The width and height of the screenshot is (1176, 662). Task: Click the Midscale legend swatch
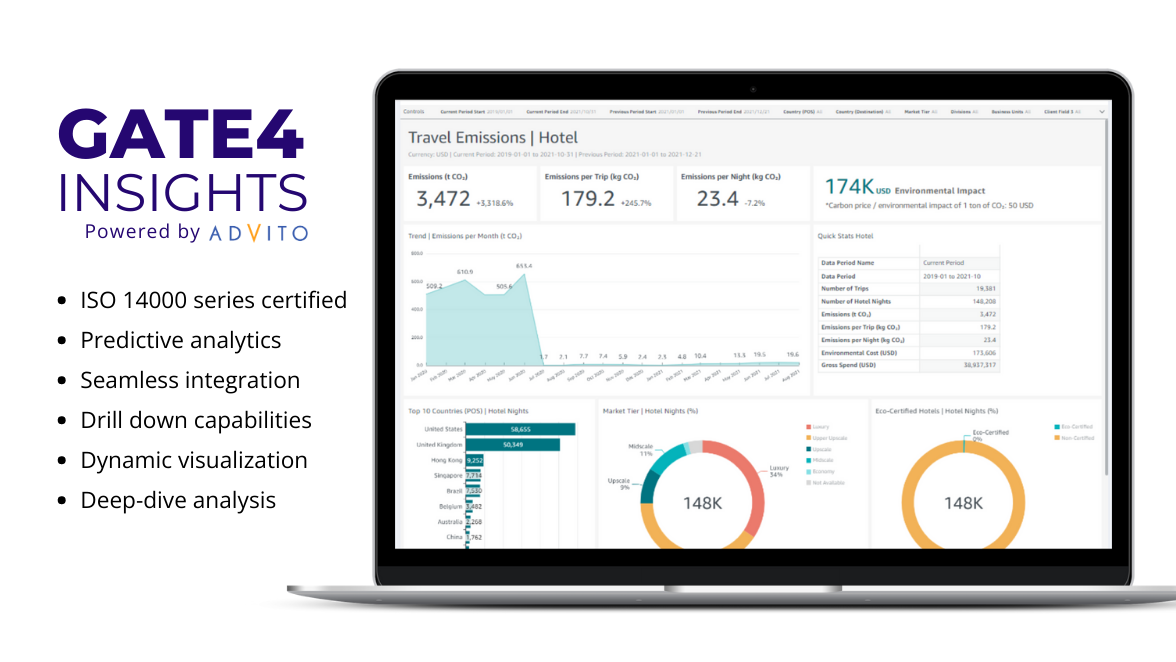click(808, 460)
